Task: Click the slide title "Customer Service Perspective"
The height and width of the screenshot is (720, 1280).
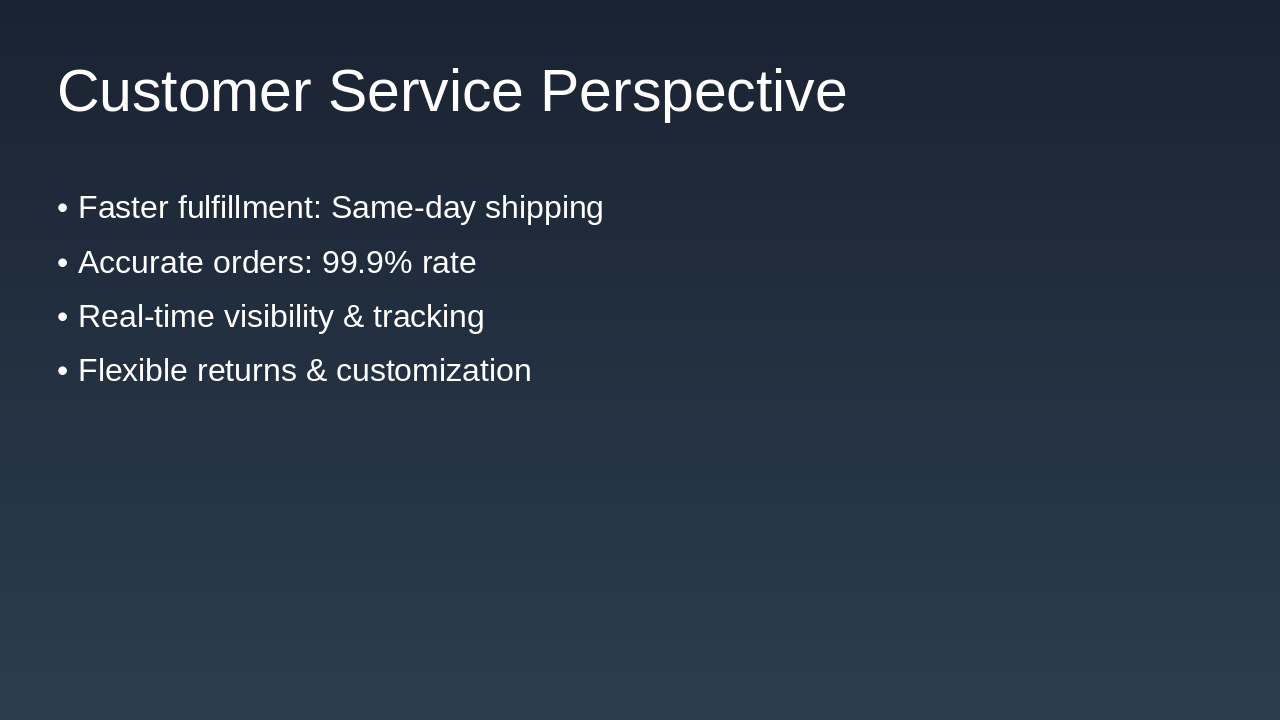Action: click(x=452, y=91)
